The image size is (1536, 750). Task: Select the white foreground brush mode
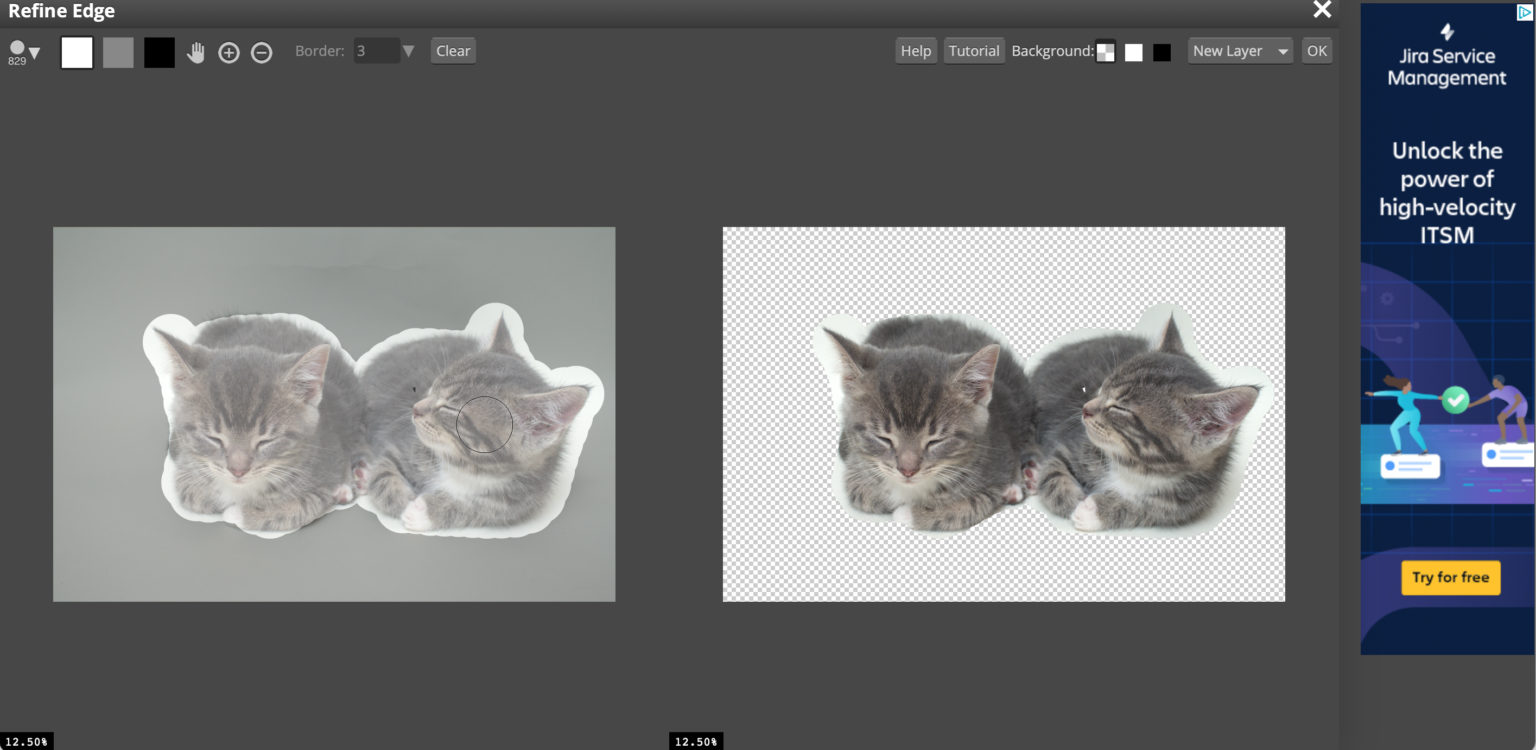76,51
